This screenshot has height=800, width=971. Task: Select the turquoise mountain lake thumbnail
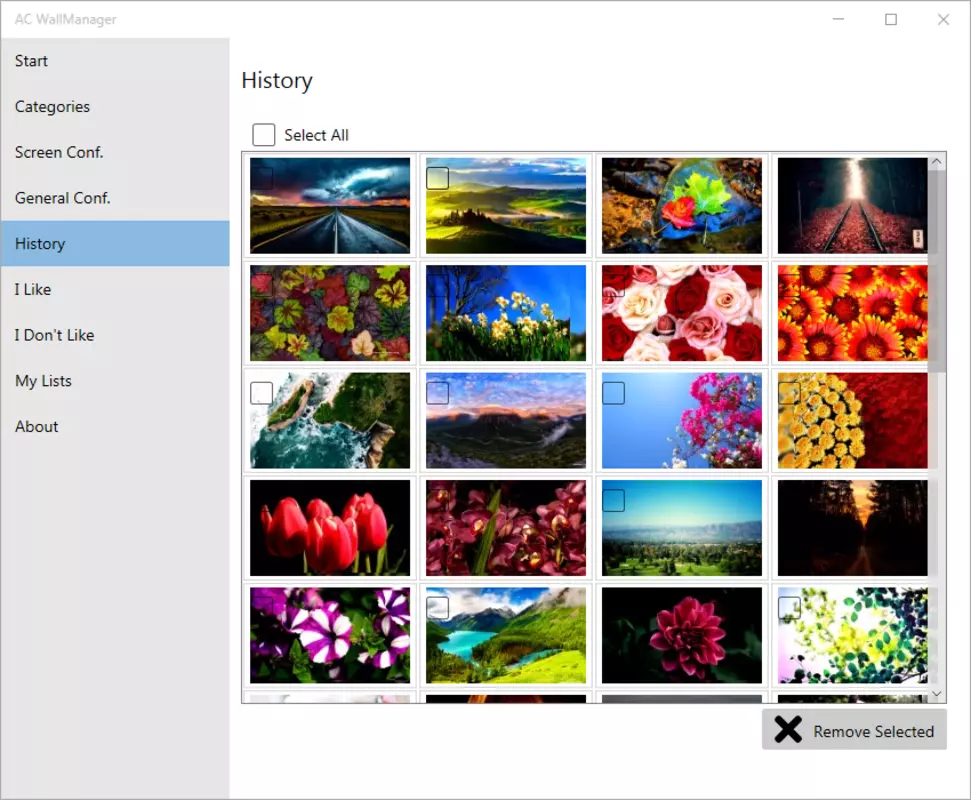506,635
